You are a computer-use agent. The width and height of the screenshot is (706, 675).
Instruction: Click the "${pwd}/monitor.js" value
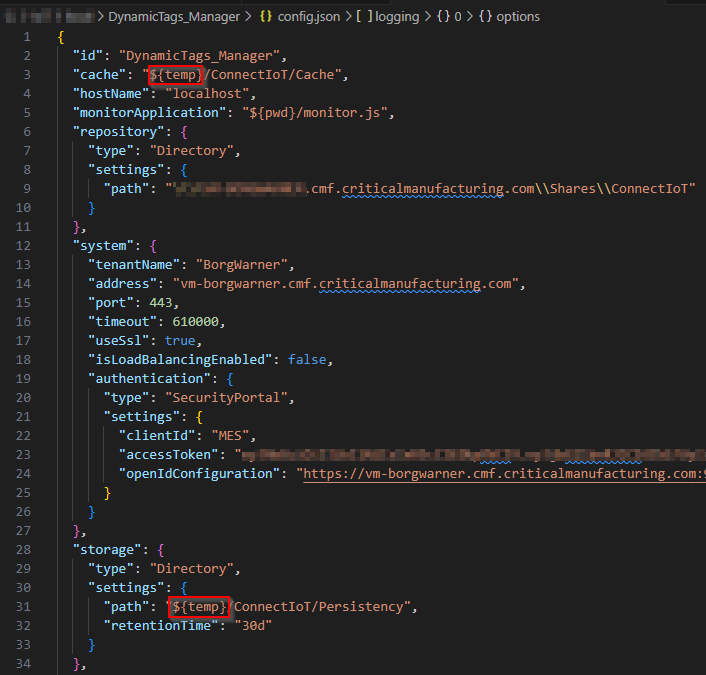click(x=315, y=113)
